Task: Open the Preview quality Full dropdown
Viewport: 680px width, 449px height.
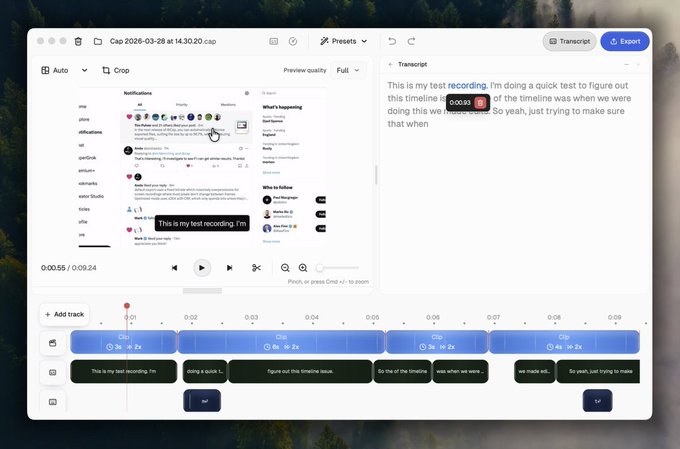Action: pos(348,70)
